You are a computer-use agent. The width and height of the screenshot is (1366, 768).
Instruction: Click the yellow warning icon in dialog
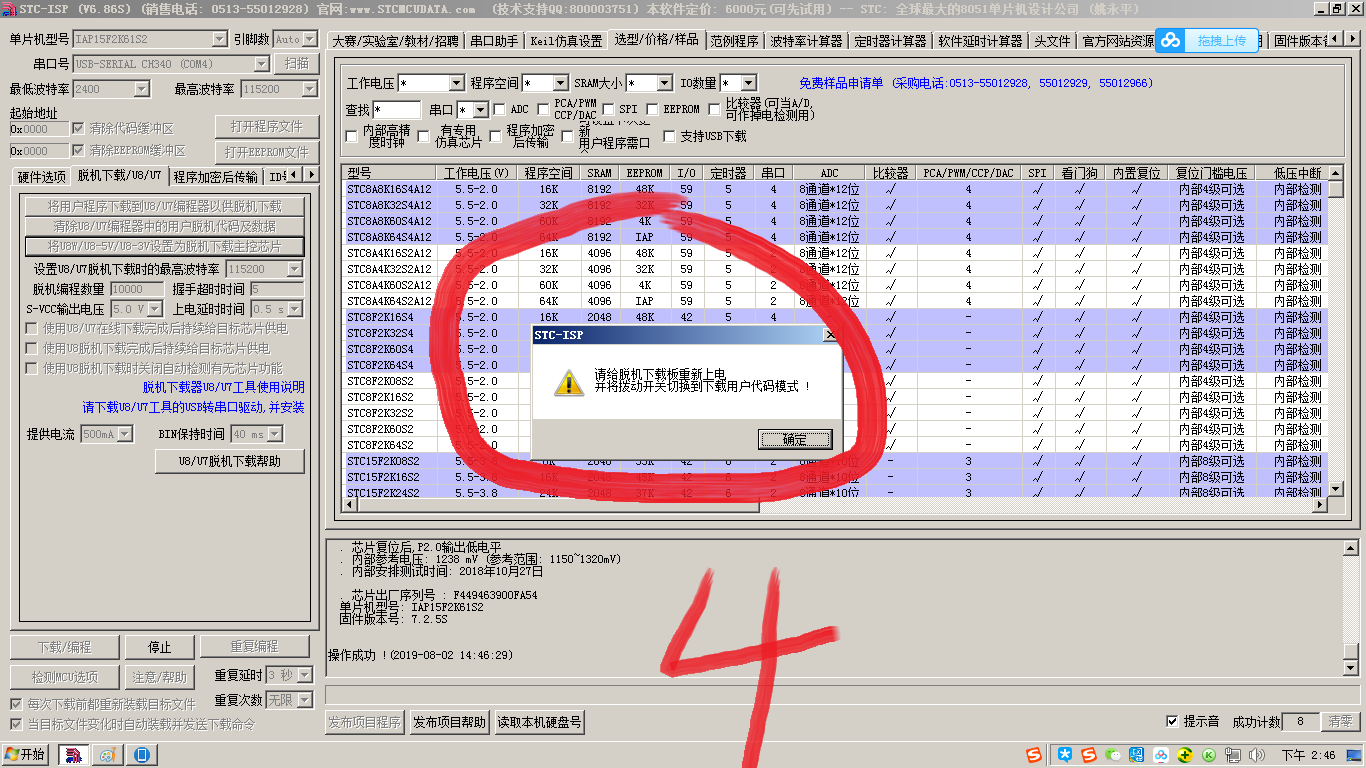[569, 382]
